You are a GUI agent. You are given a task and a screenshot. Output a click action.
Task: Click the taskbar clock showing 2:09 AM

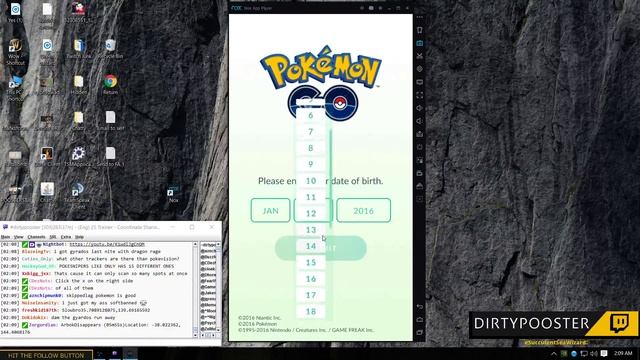pyautogui.click(x=623, y=353)
